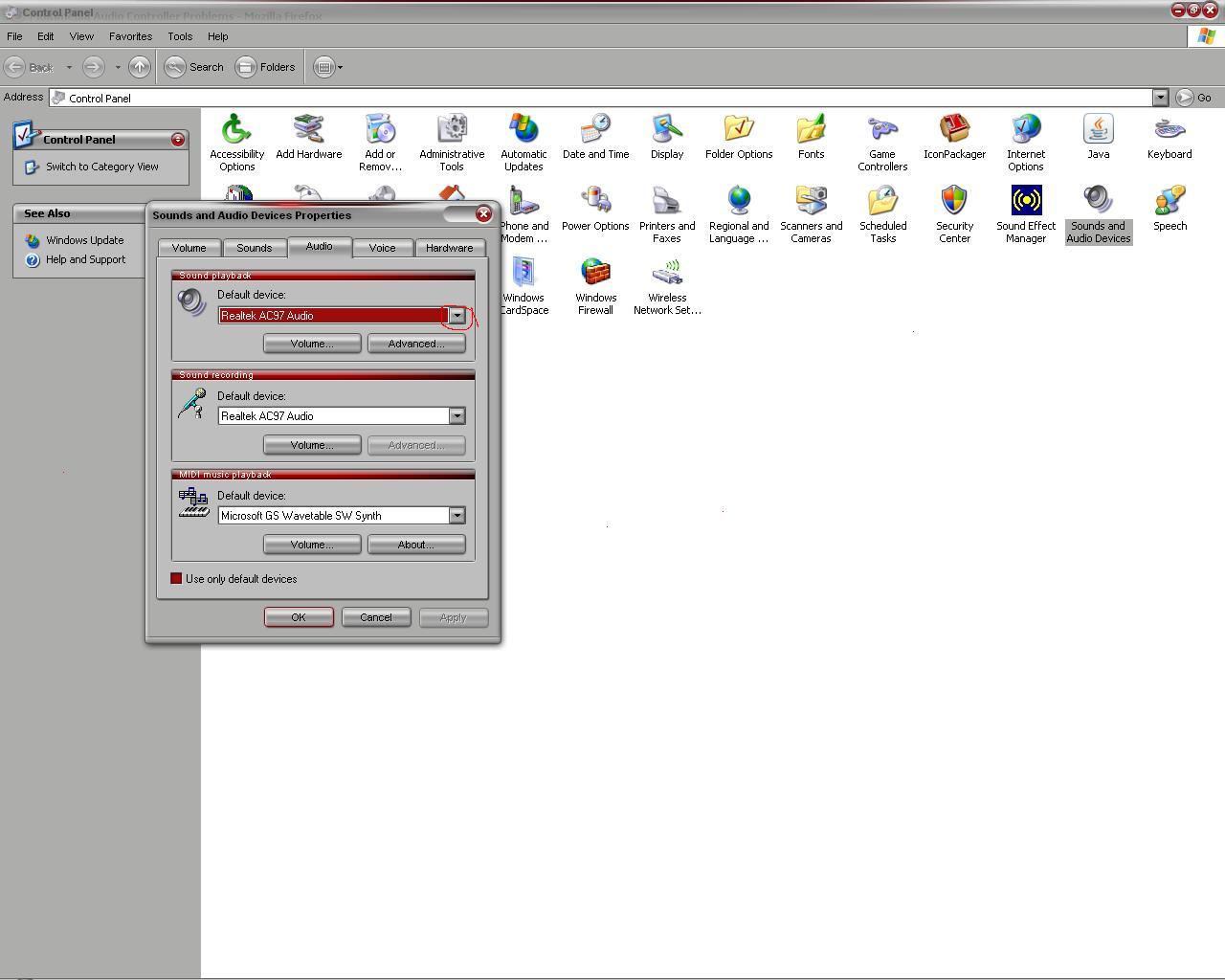
Task: Expand MIDI music playback device dropdown
Action: (457, 516)
